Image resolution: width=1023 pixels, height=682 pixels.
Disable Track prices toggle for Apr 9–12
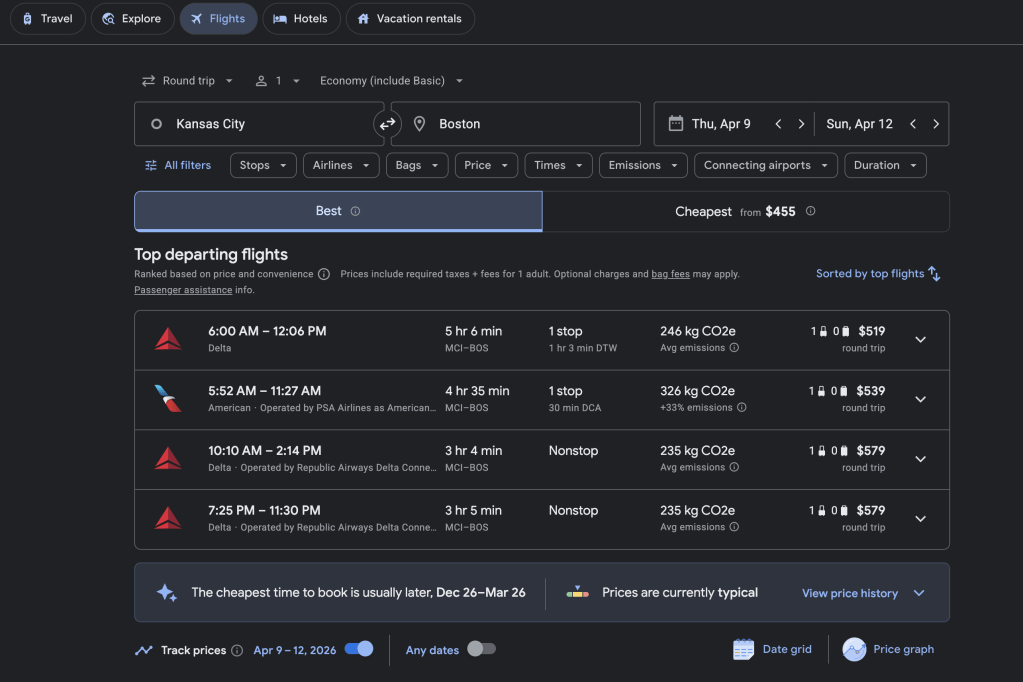coord(359,649)
